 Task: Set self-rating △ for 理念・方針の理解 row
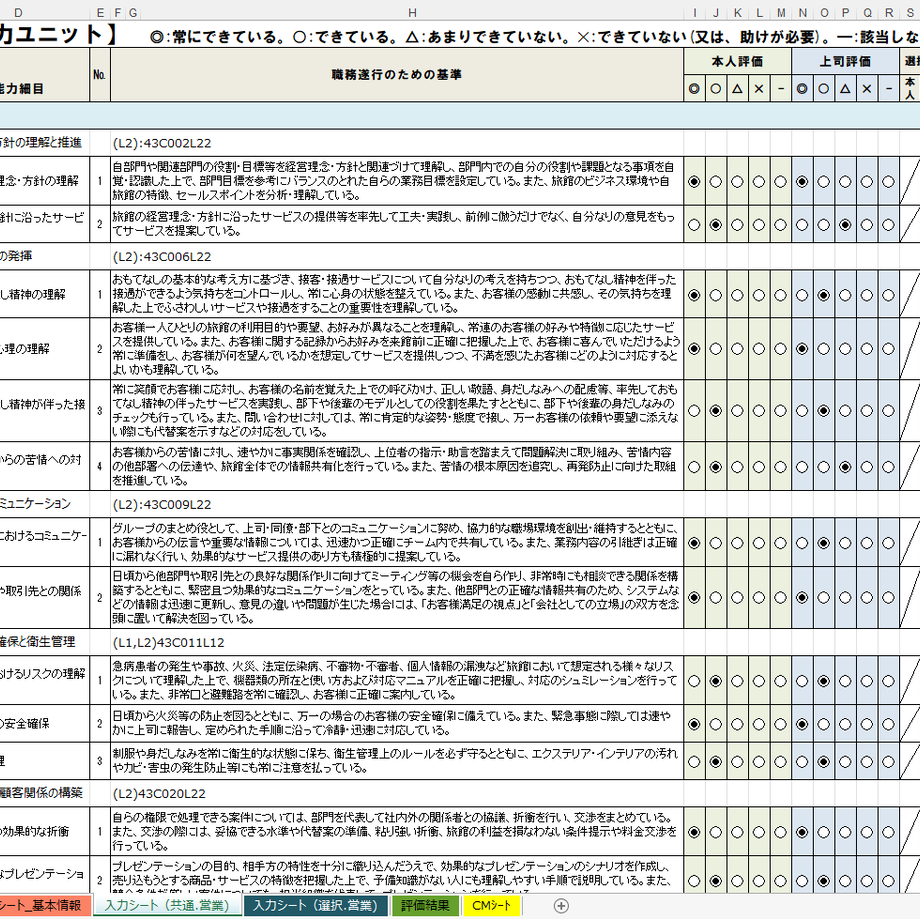[738, 182]
